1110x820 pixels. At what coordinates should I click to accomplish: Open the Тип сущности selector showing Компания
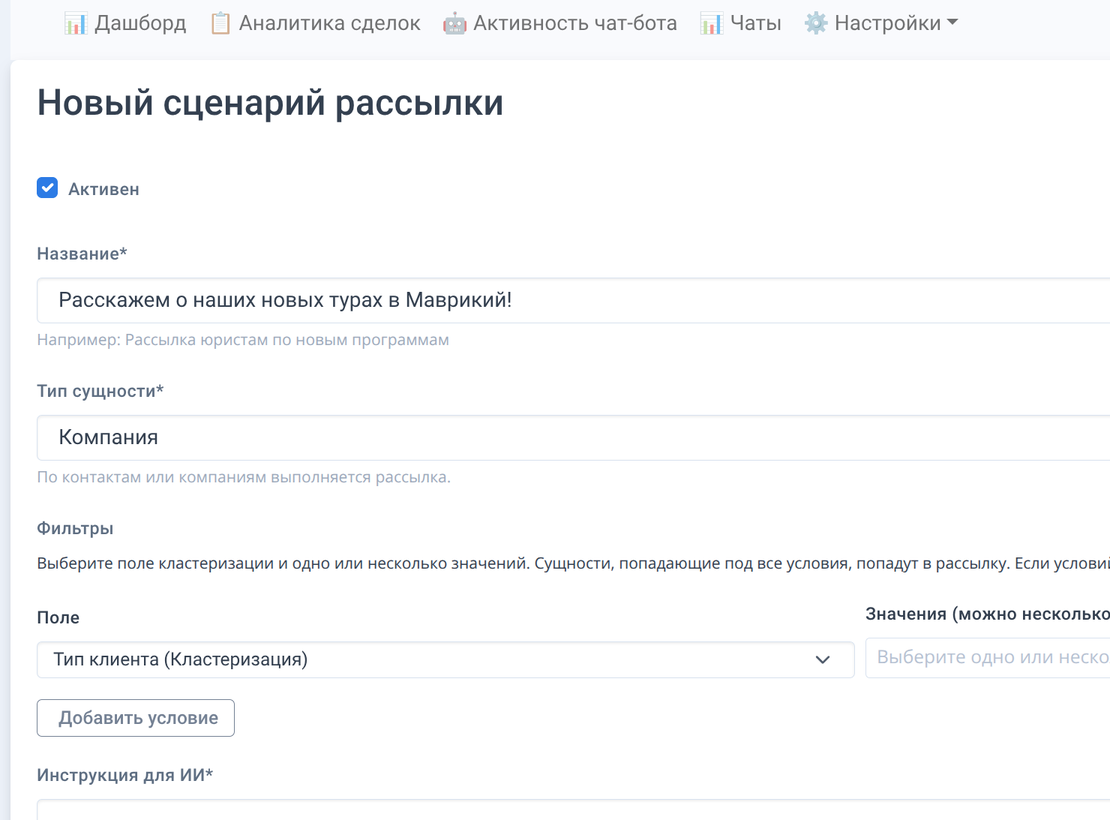[400, 437]
